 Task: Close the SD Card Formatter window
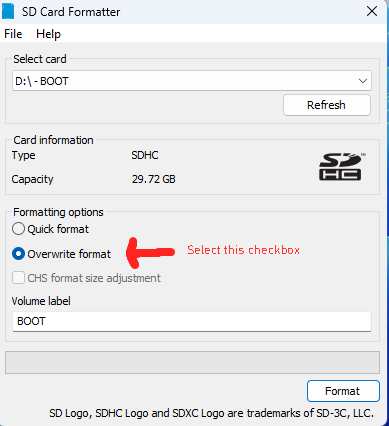(372, 11)
